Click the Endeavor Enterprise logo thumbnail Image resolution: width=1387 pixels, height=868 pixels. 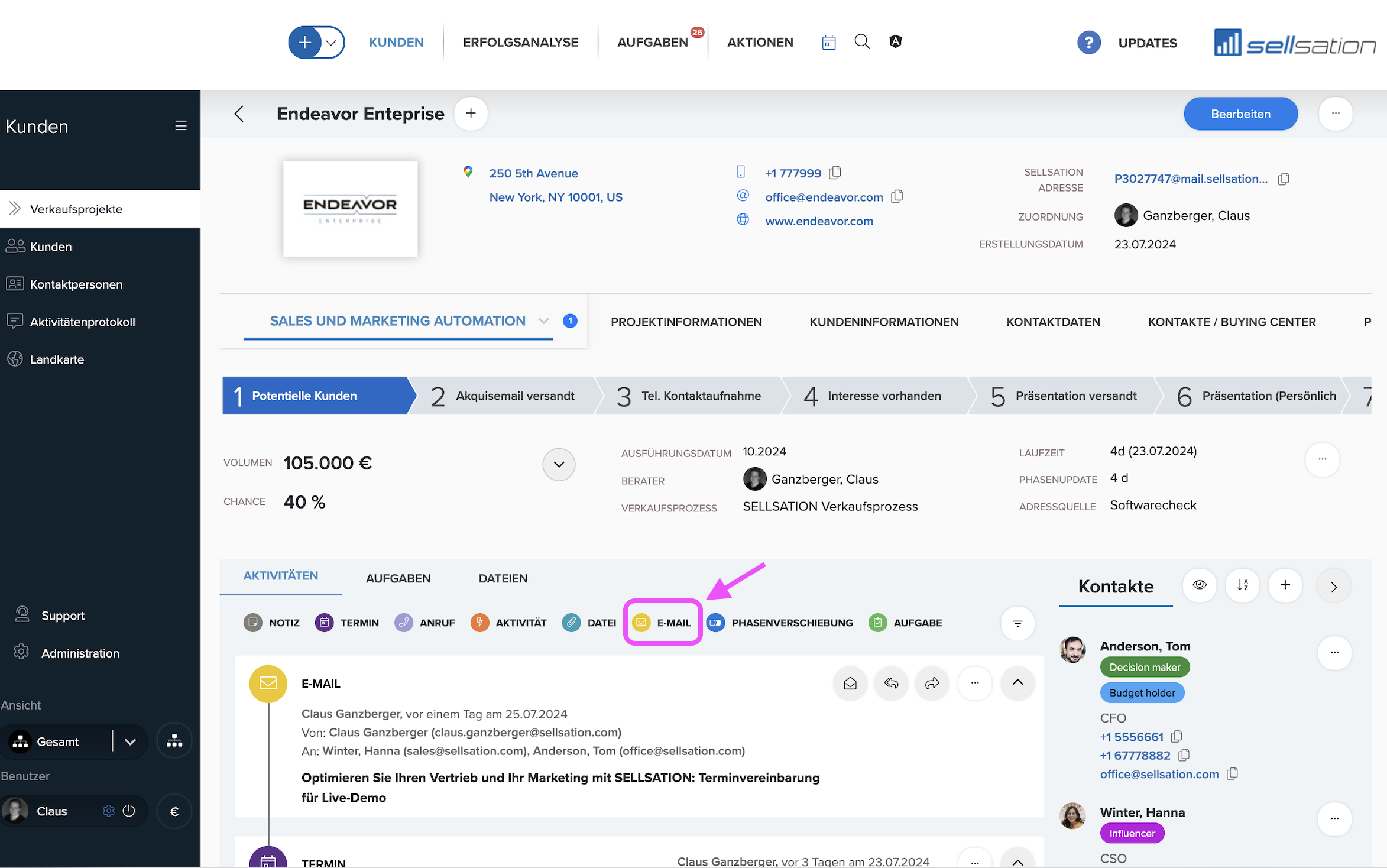coord(350,209)
